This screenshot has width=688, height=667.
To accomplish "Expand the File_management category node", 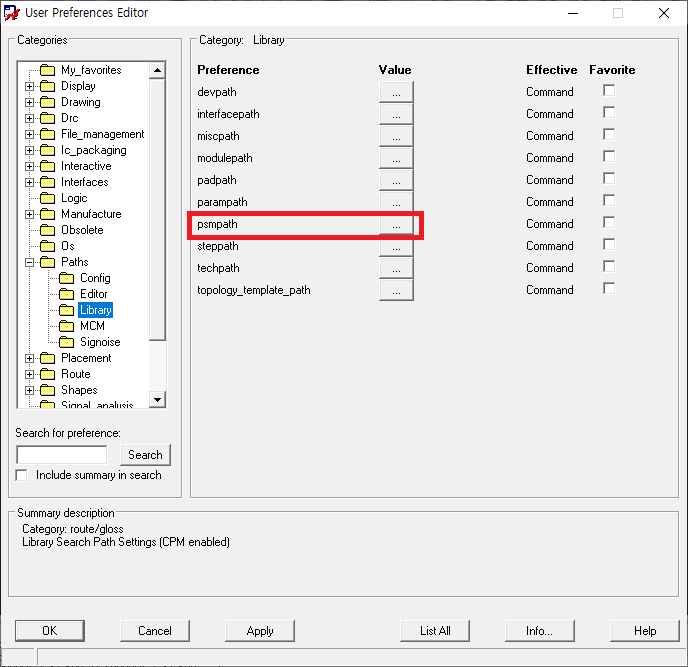I will (29, 134).
